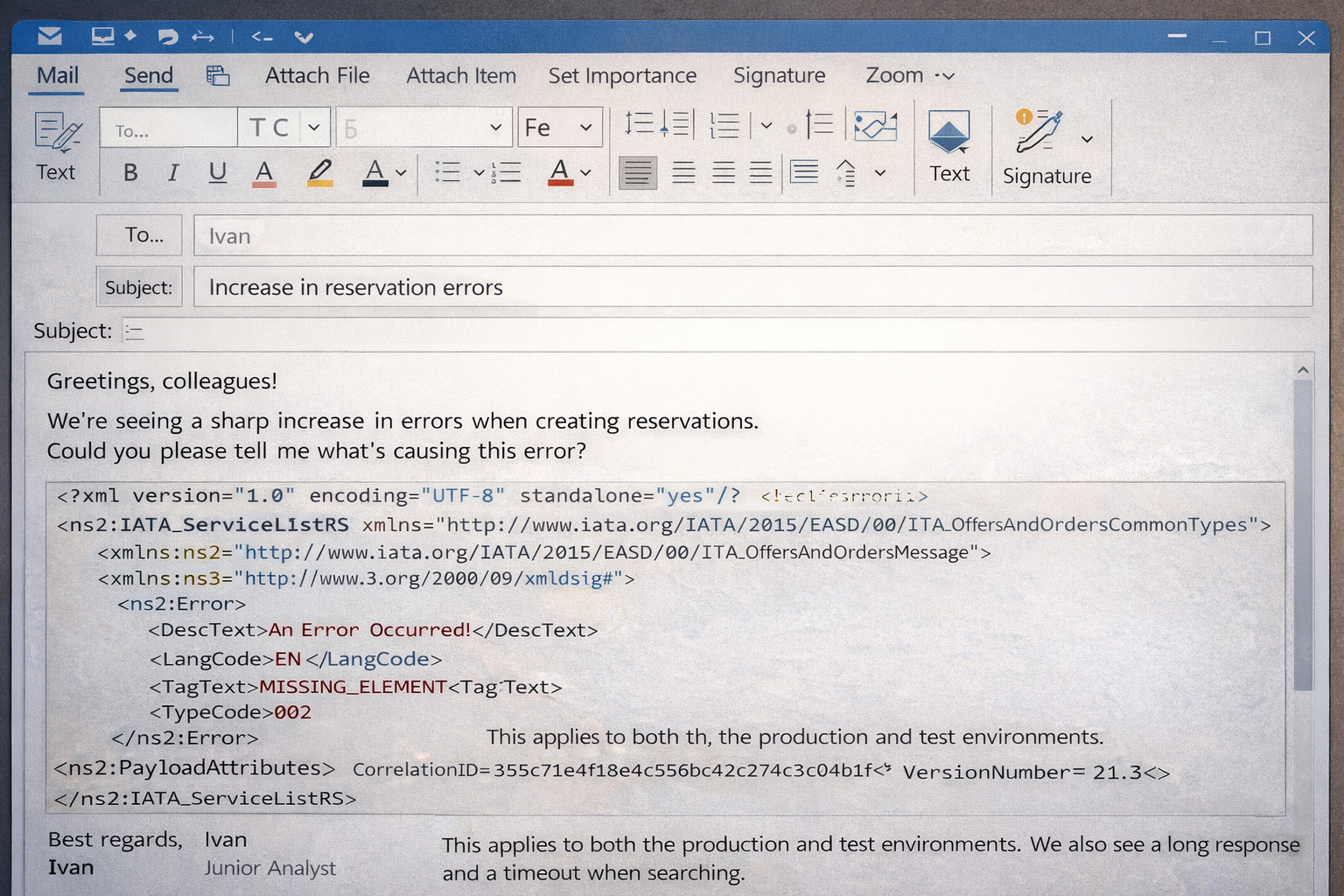Click the red-underlined A text color icon
The height and width of the screenshot is (896, 1344).
coord(560,172)
